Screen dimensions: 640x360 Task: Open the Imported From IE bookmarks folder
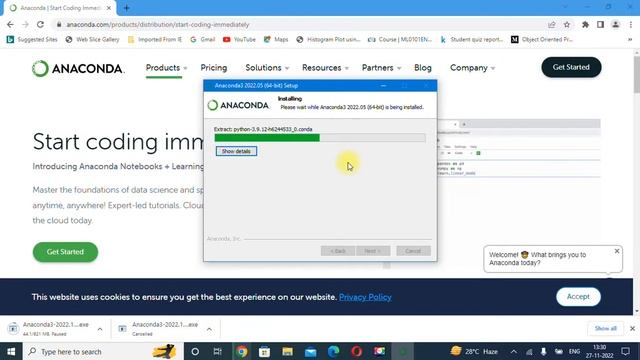pos(155,40)
